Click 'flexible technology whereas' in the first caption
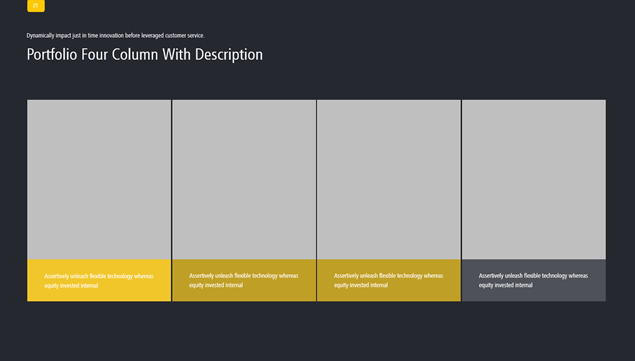 point(121,276)
